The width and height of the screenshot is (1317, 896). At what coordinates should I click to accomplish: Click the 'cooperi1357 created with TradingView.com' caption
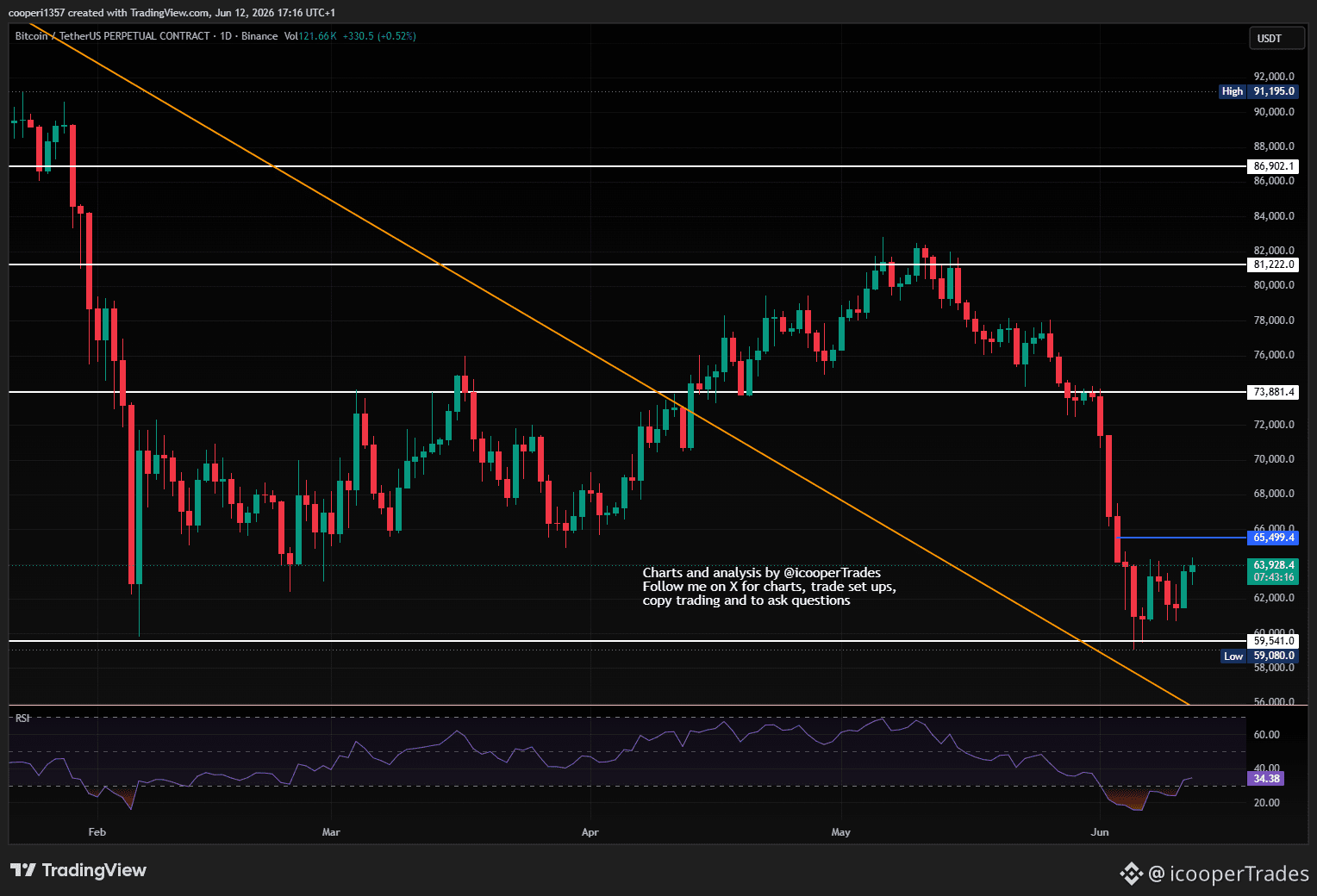[x=109, y=13]
